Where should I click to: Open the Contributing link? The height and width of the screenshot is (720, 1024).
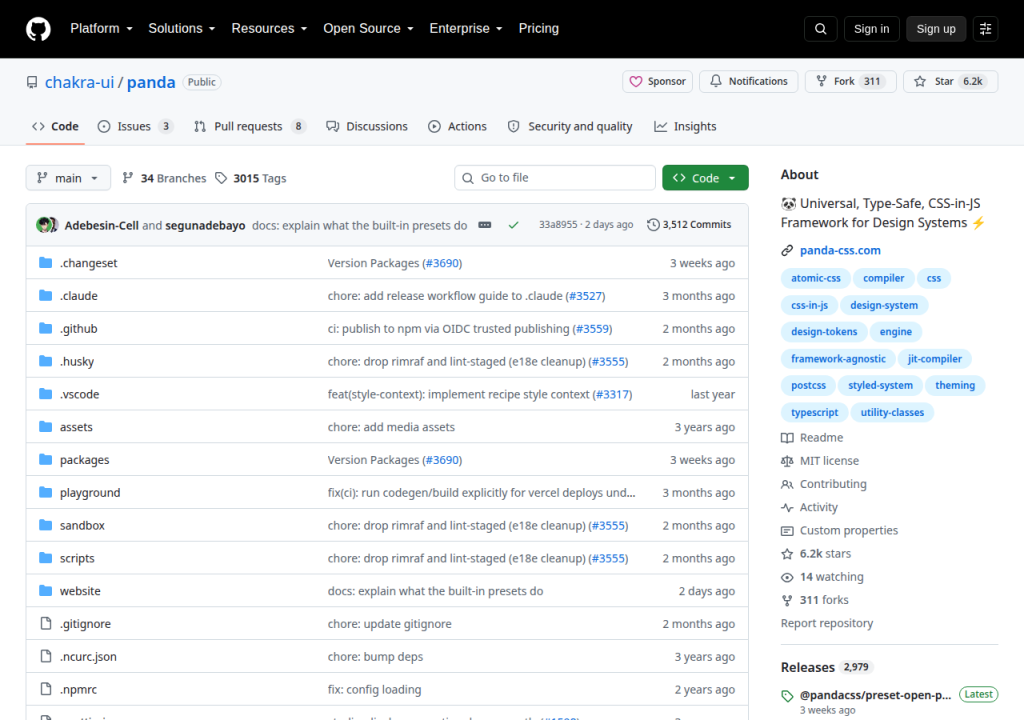[833, 484]
